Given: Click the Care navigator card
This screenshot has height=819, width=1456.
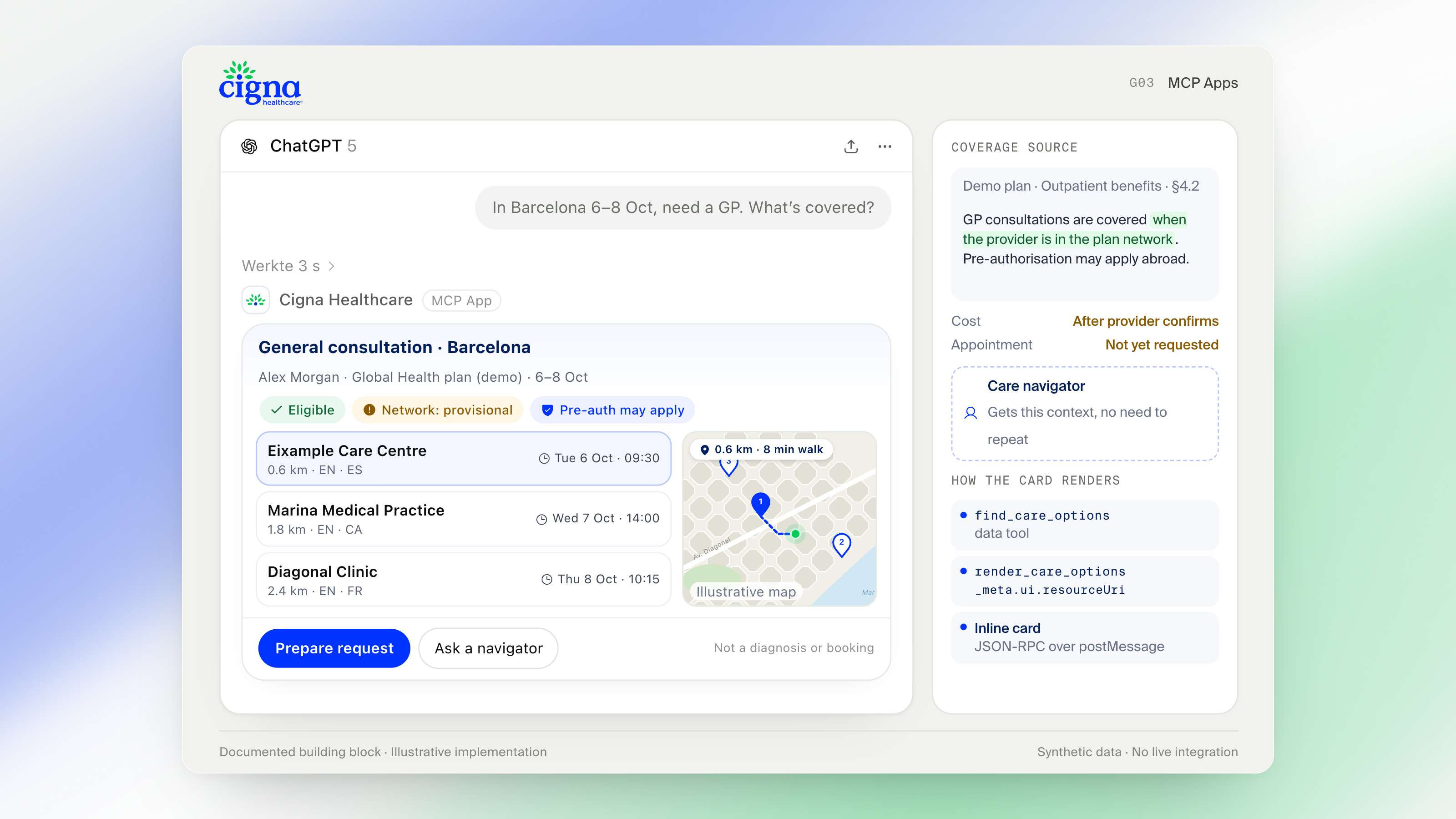Looking at the screenshot, I should coord(1085,413).
